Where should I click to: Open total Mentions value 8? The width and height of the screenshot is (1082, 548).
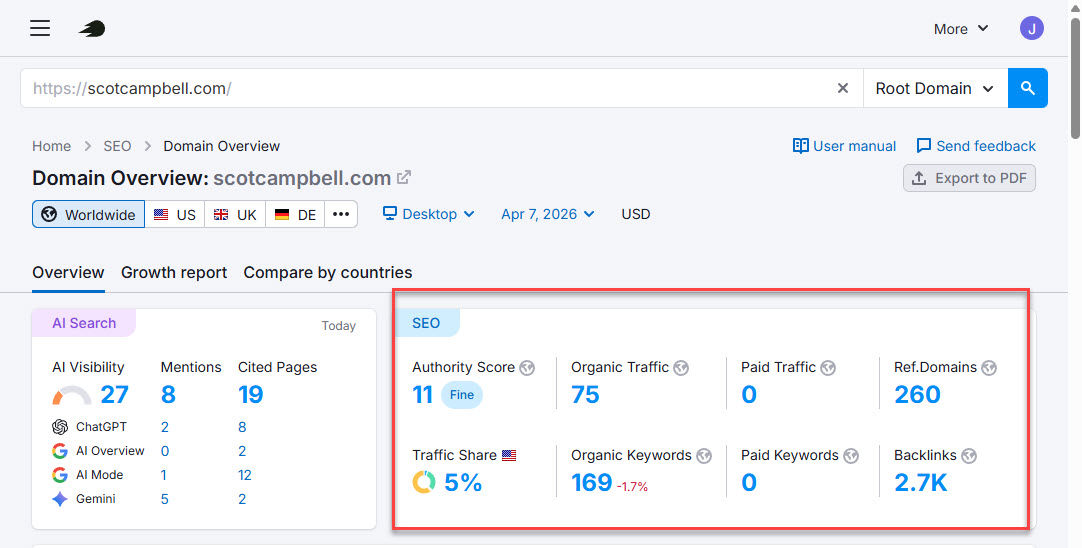(168, 395)
